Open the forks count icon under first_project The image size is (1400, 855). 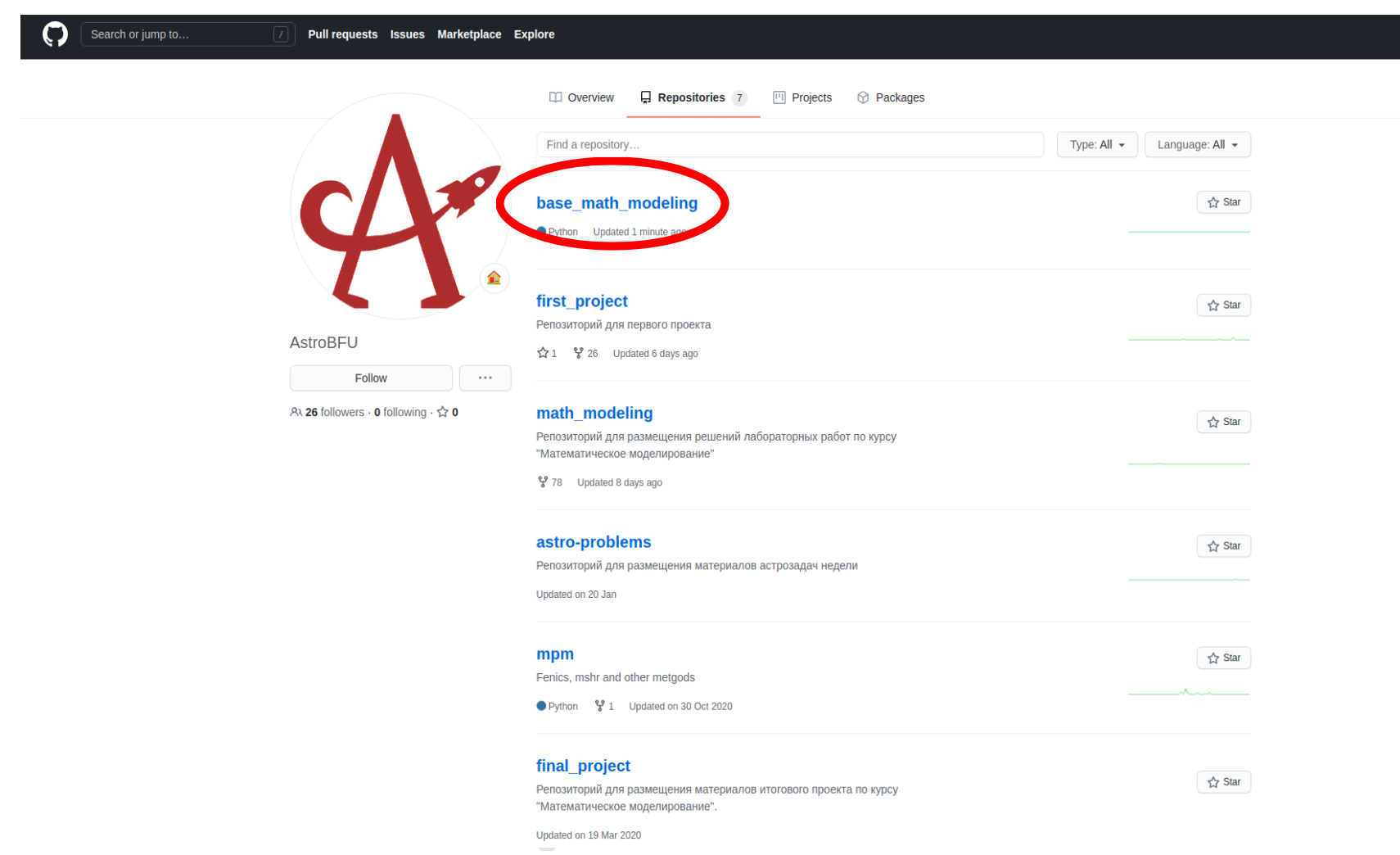click(579, 353)
